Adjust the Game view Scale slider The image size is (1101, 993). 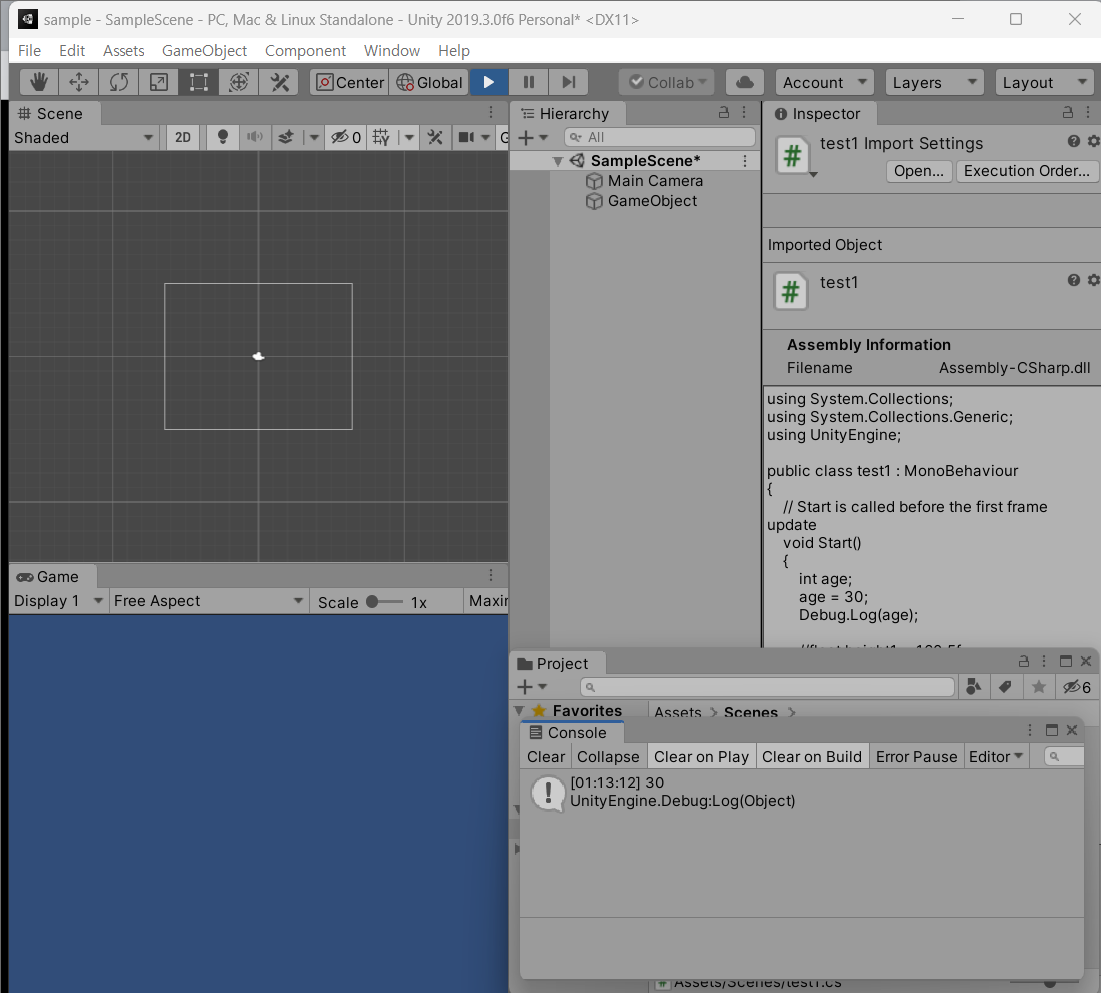[385, 602]
